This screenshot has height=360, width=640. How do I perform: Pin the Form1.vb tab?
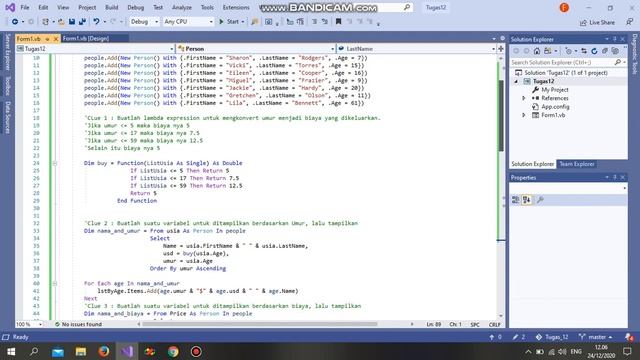[47, 39]
